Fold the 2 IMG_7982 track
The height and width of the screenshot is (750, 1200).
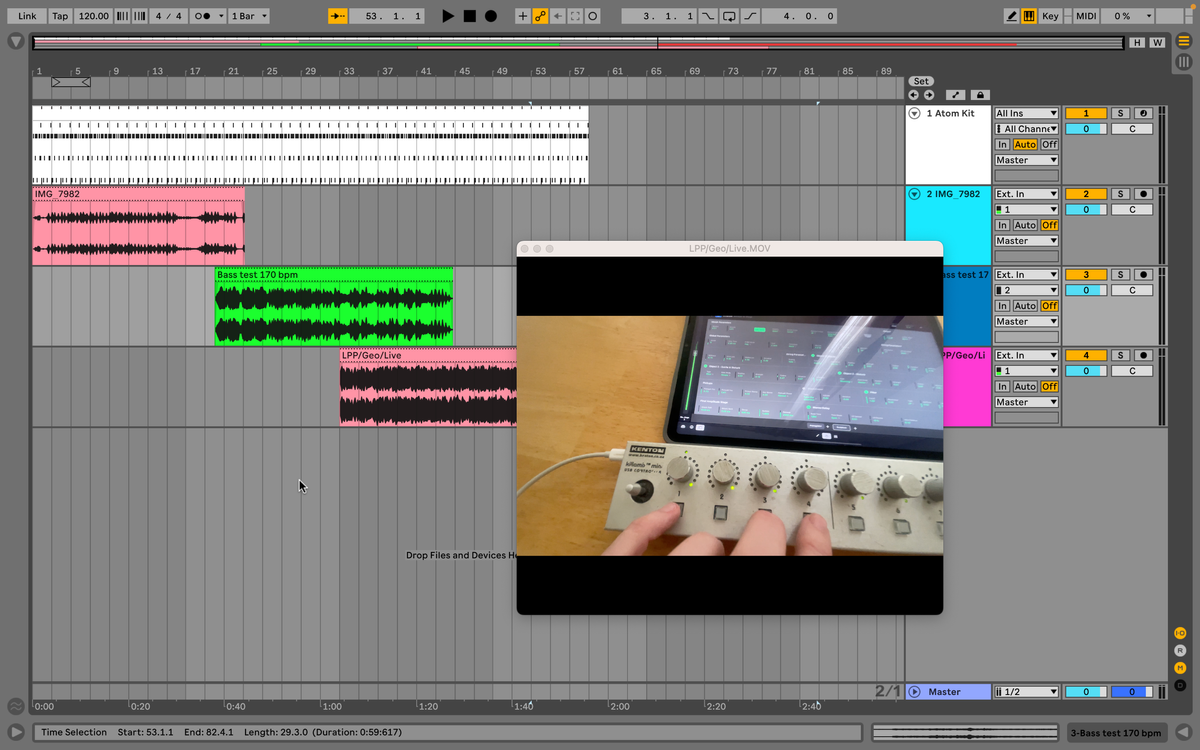914,194
